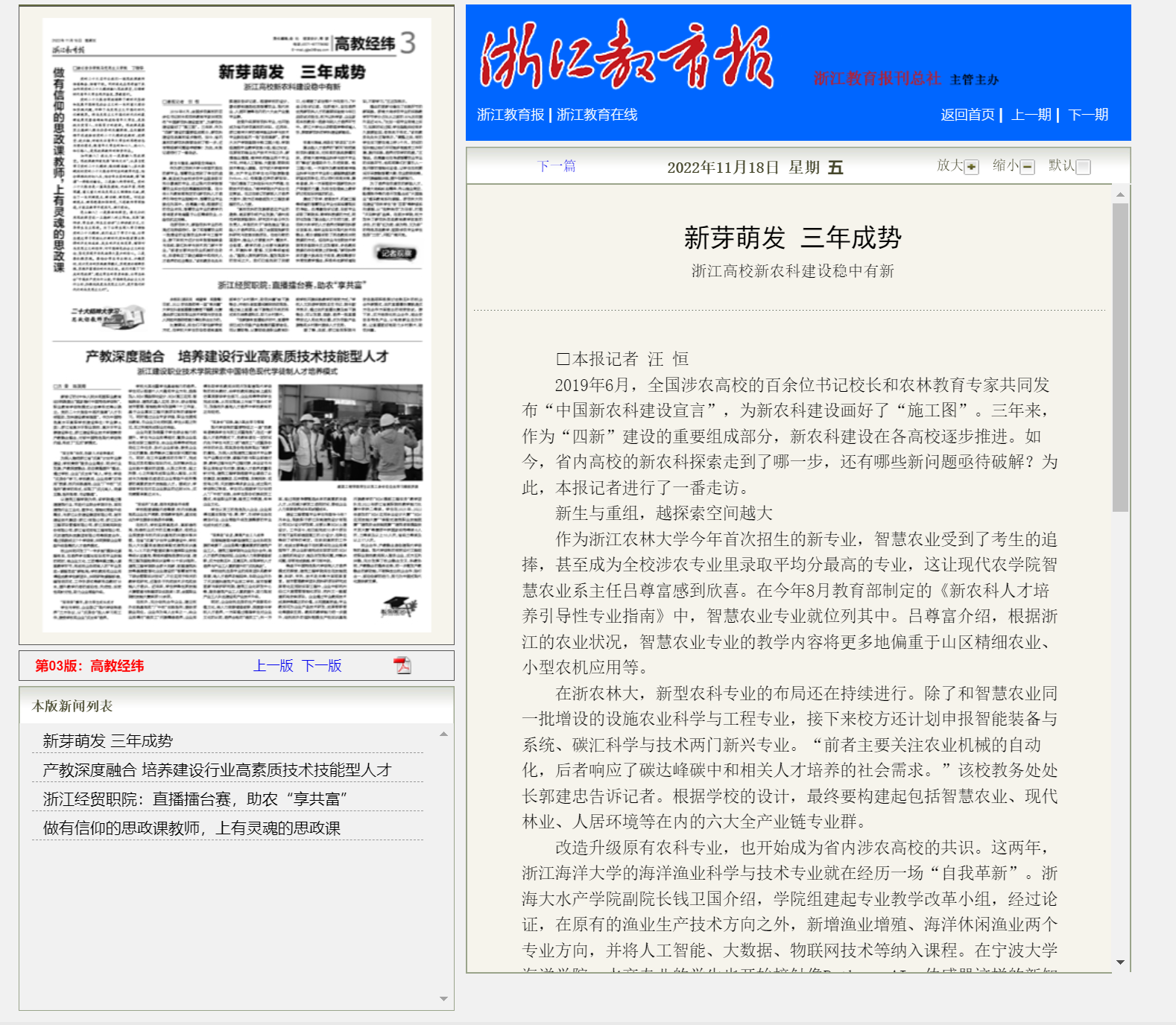Go to 上一期 issue
Screen dimensions: 1176x1025
point(1031,115)
